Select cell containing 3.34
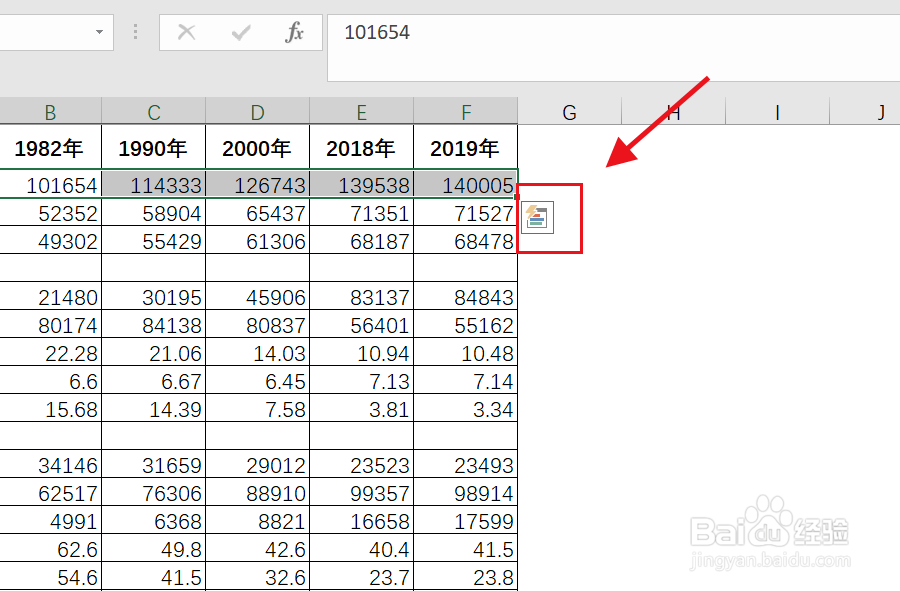Image resolution: width=900 pixels, height=591 pixels. pyautogui.click(x=465, y=408)
